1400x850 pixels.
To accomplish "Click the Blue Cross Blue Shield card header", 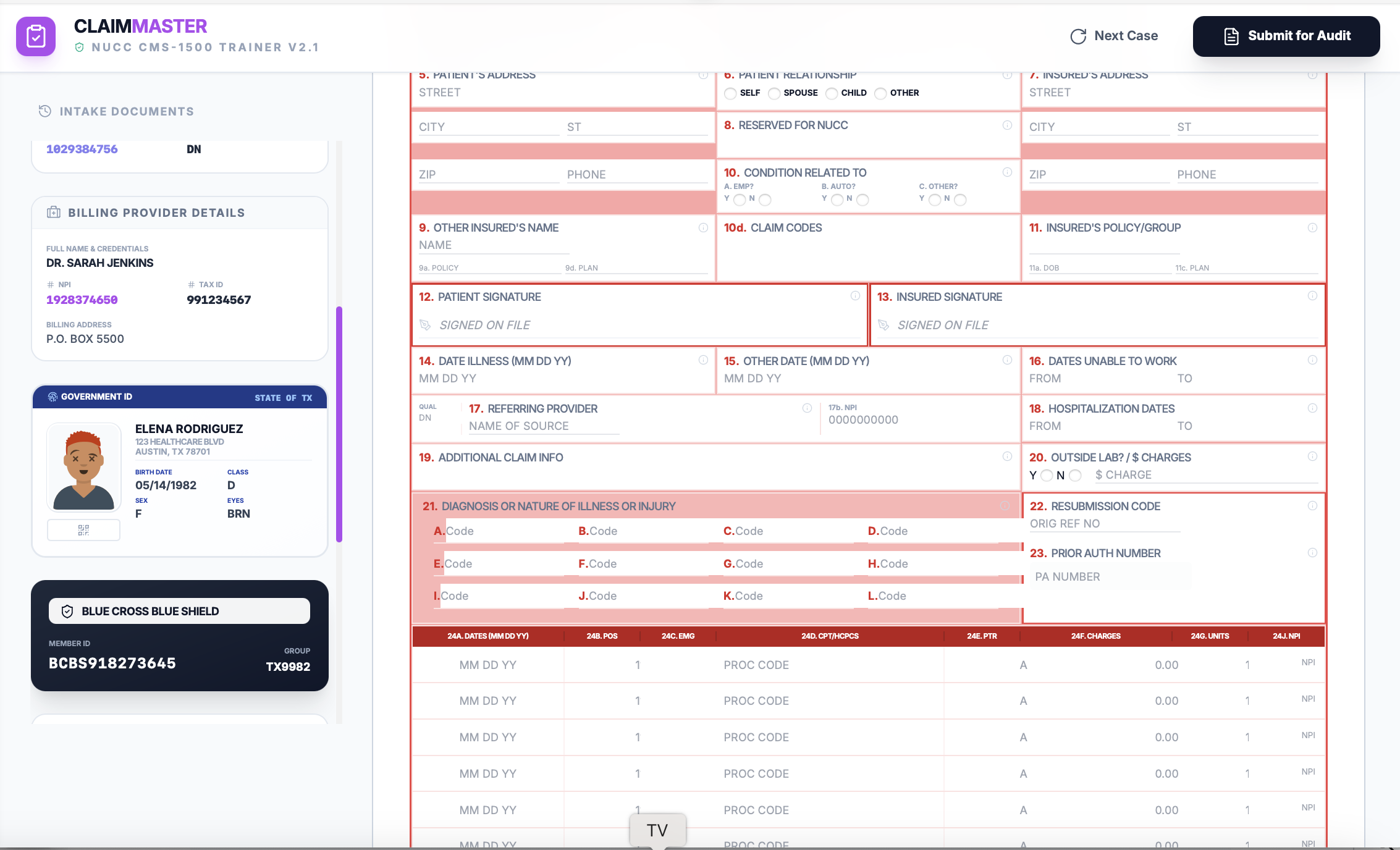I will point(179,611).
